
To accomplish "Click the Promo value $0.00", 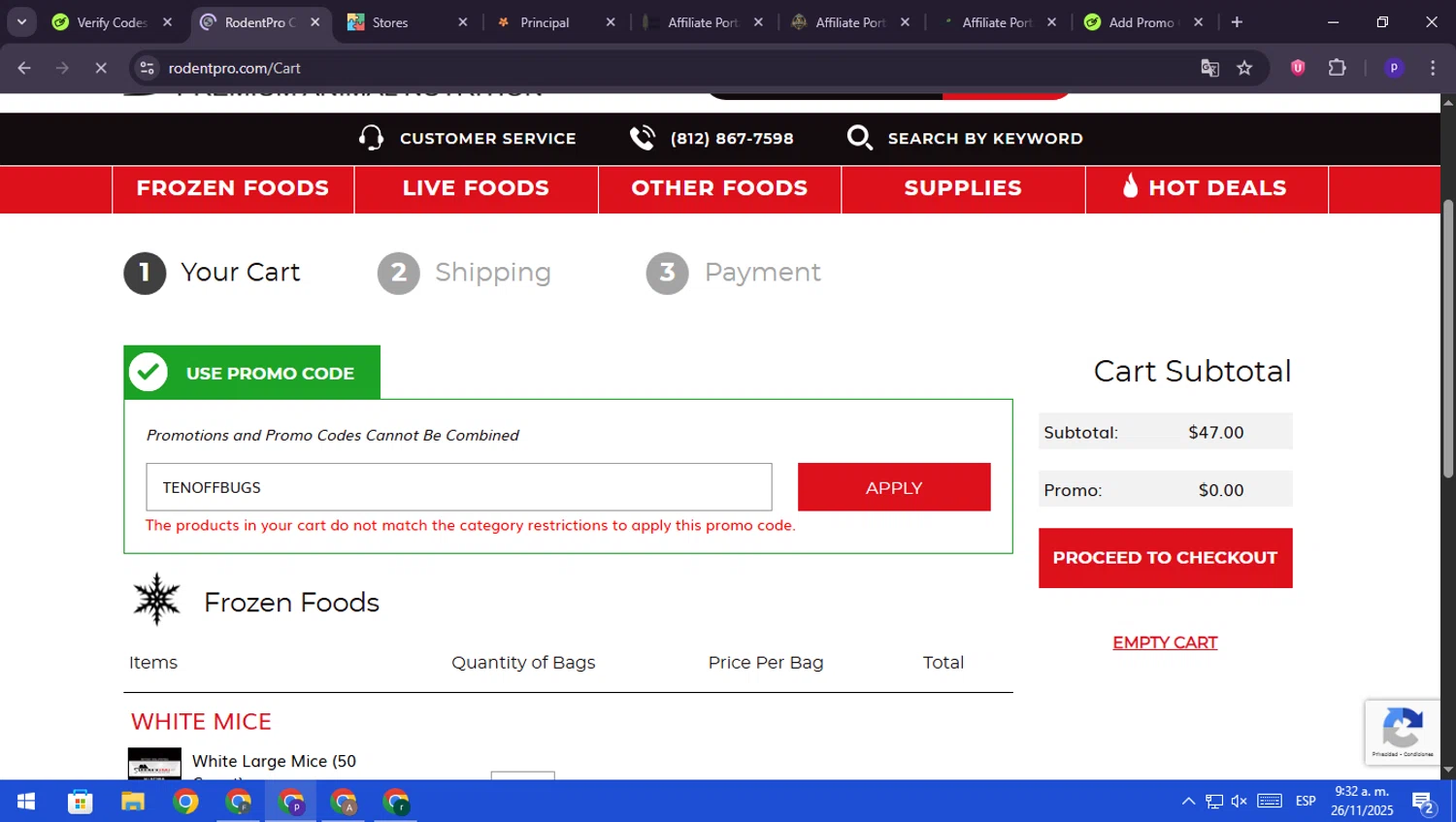I will point(1221,490).
